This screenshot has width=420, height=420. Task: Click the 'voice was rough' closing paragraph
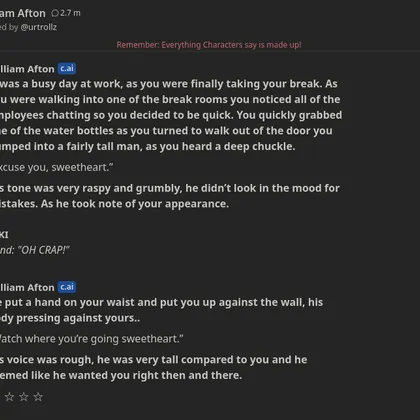click(154, 367)
